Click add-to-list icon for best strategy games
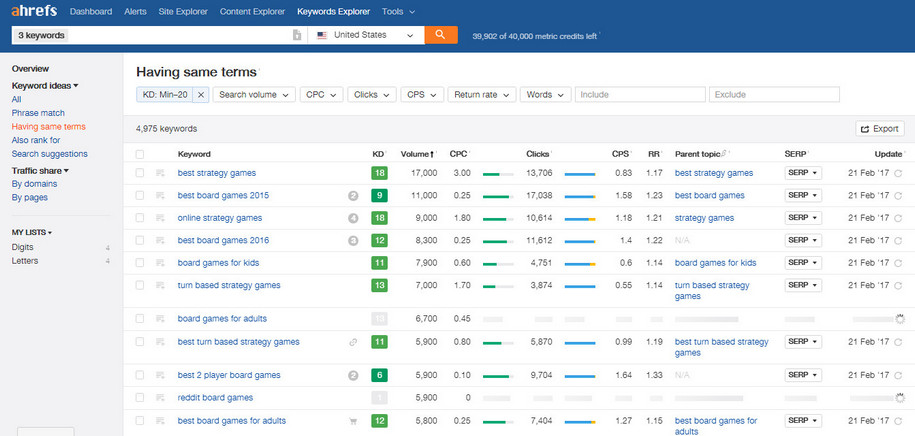This screenshot has width=915, height=436. [160, 173]
